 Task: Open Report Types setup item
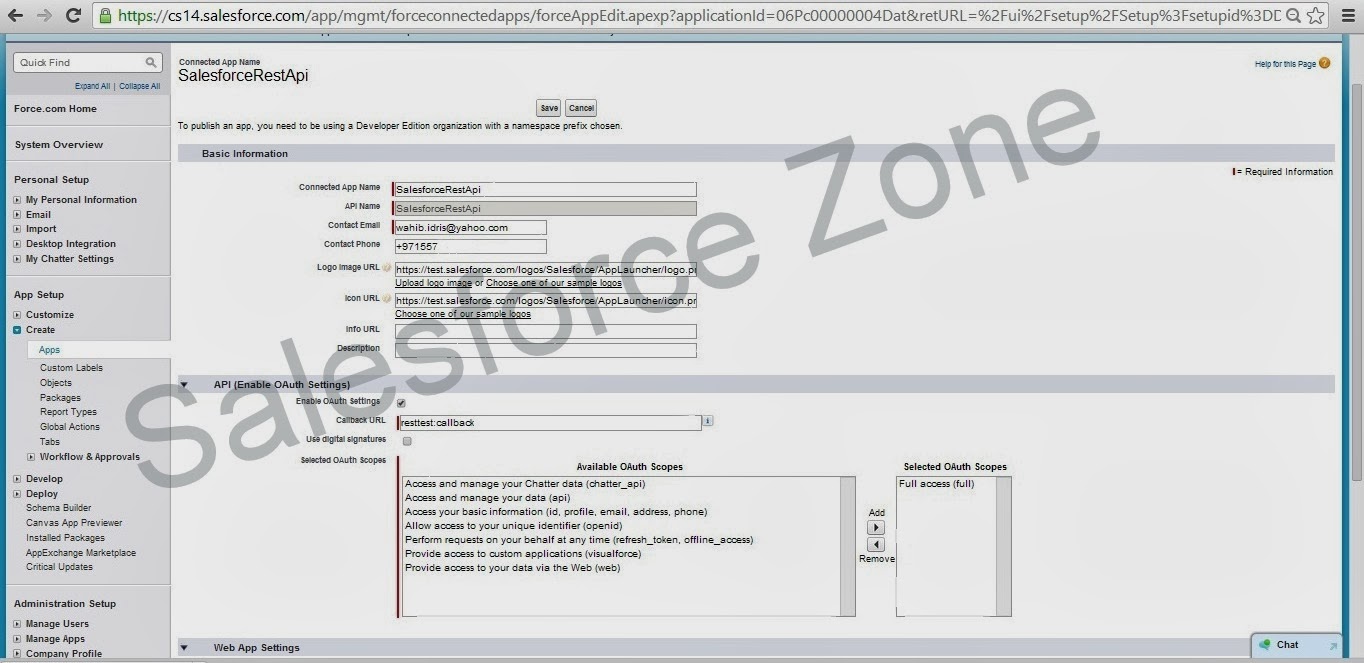pos(68,412)
